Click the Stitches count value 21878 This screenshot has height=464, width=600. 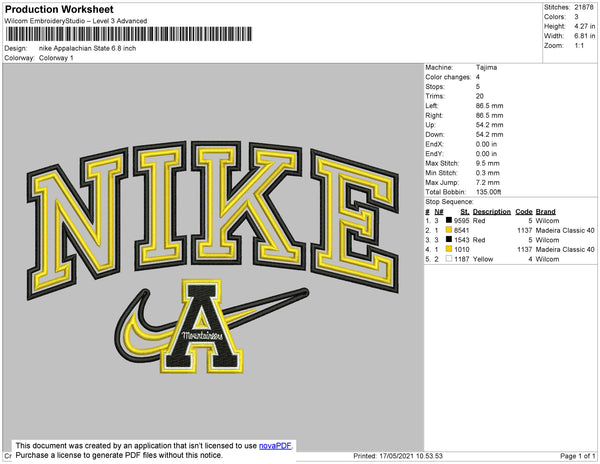point(585,7)
